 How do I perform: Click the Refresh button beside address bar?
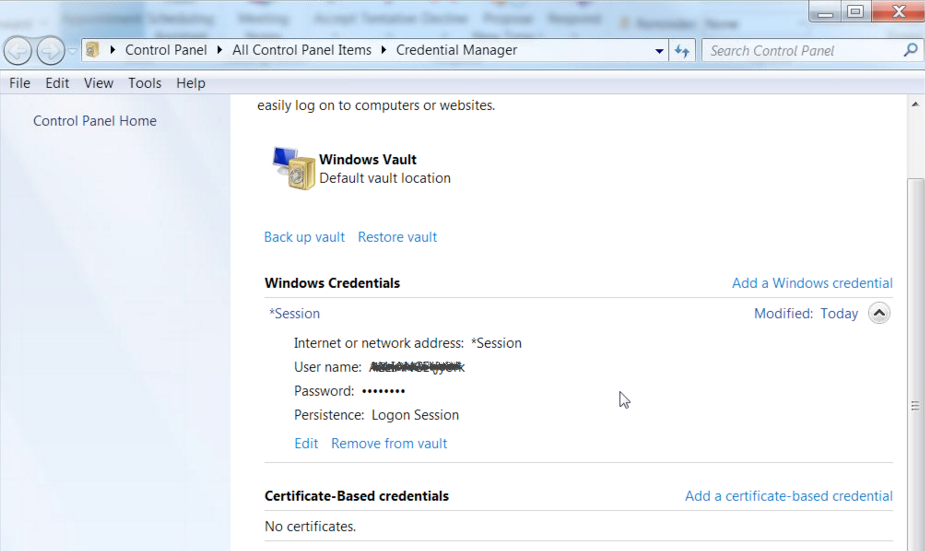pos(682,51)
